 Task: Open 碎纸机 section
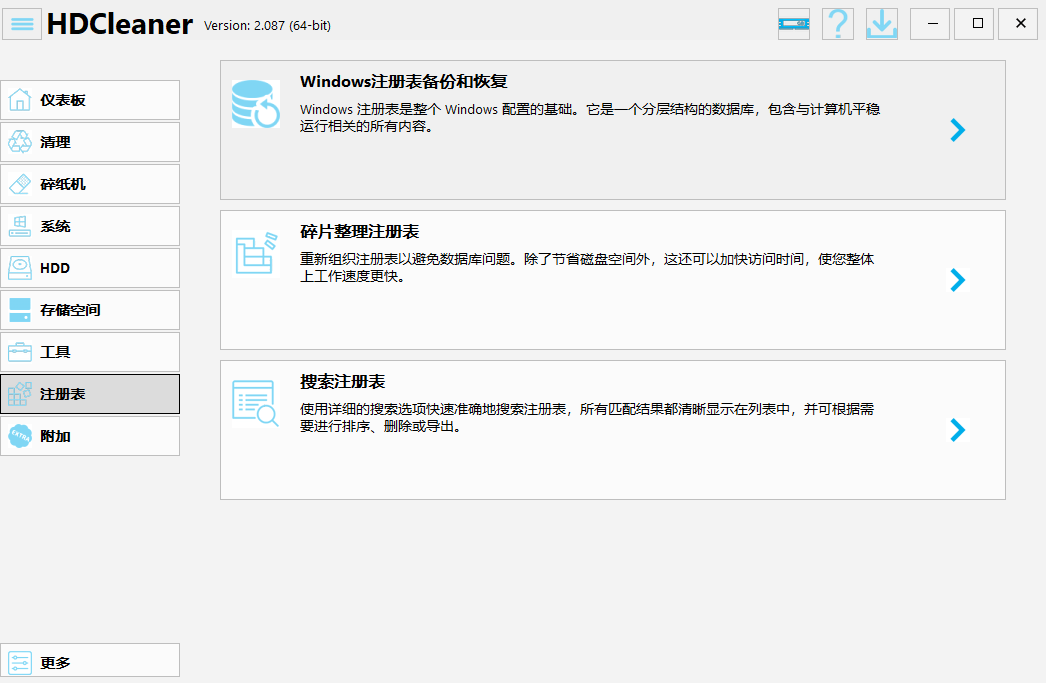(90, 184)
